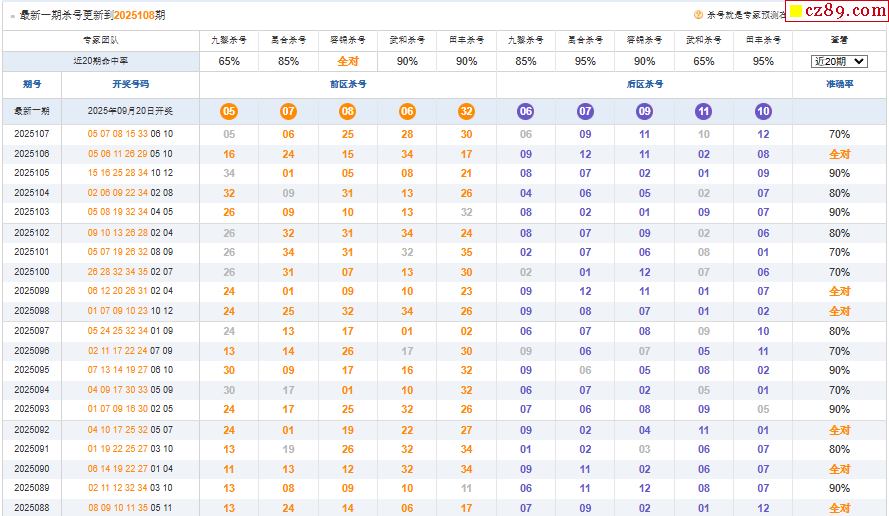Click the orange 08 ball in latest row
889x516 pixels.
coord(348,111)
